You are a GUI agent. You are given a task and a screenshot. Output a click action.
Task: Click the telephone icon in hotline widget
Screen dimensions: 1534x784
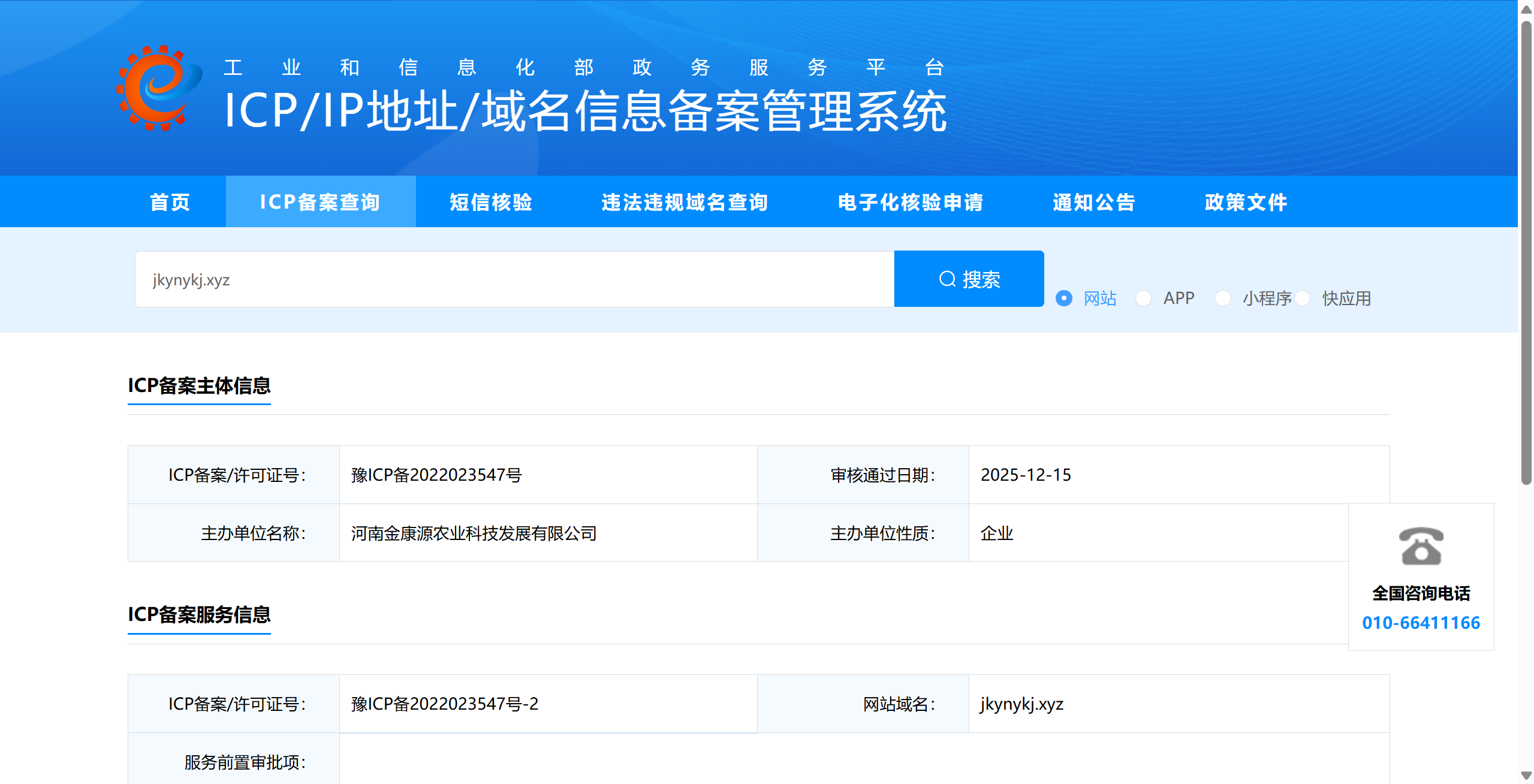[x=1421, y=546]
